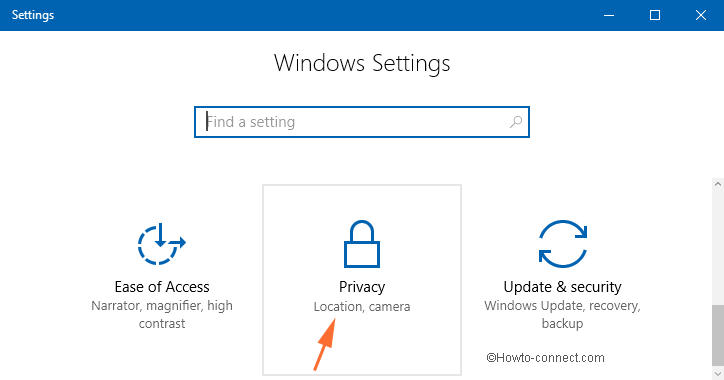The height and width of the screenshot is (380, 724).
Task: Open the Ease of Access dashed-circle icon
Action: pos(161,244)
